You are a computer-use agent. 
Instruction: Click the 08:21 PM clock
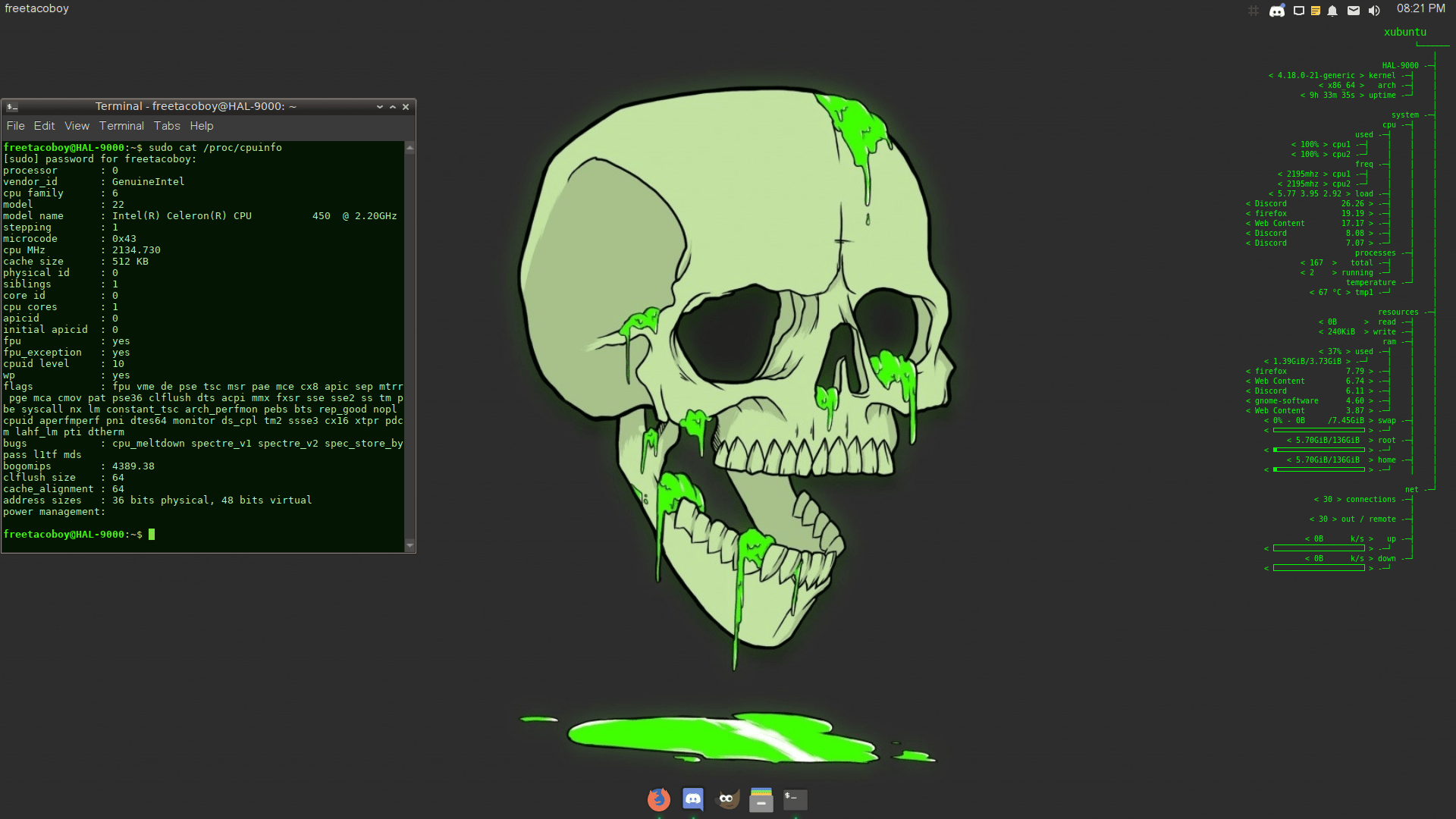click(x=1420, y=8)
